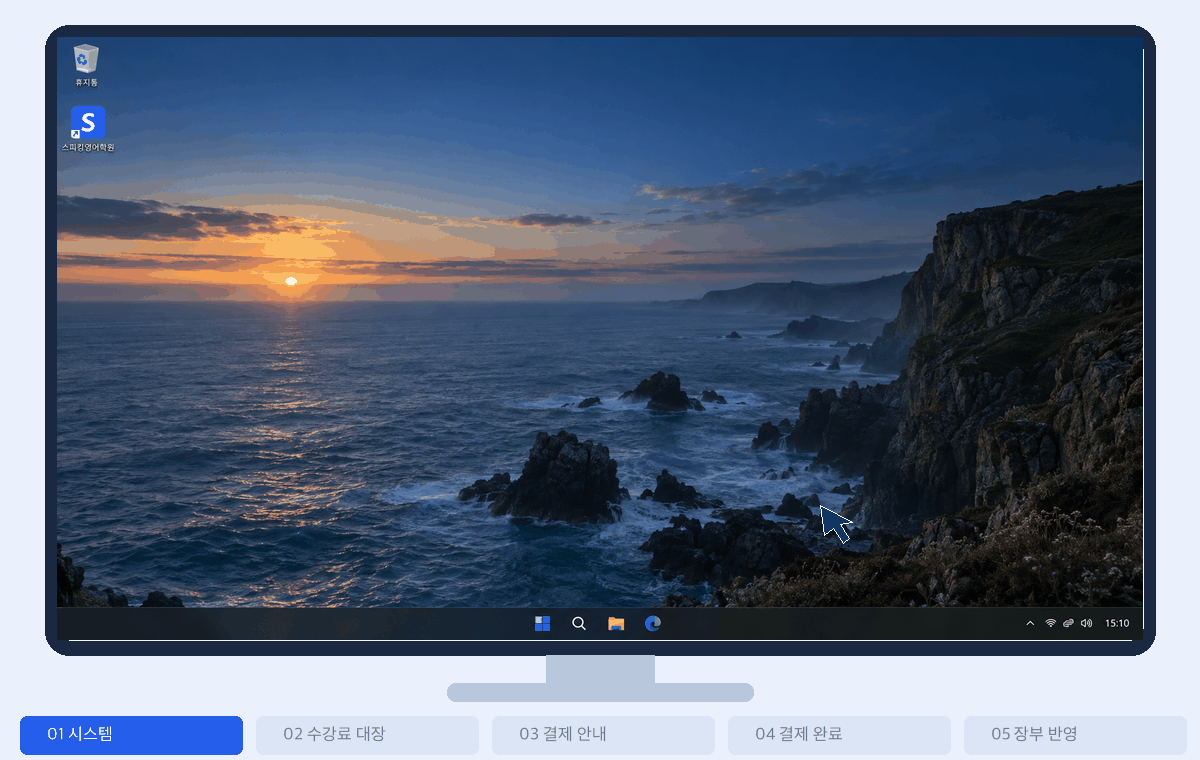Click the cloud sync tray icon

(x=1068, y=624)
